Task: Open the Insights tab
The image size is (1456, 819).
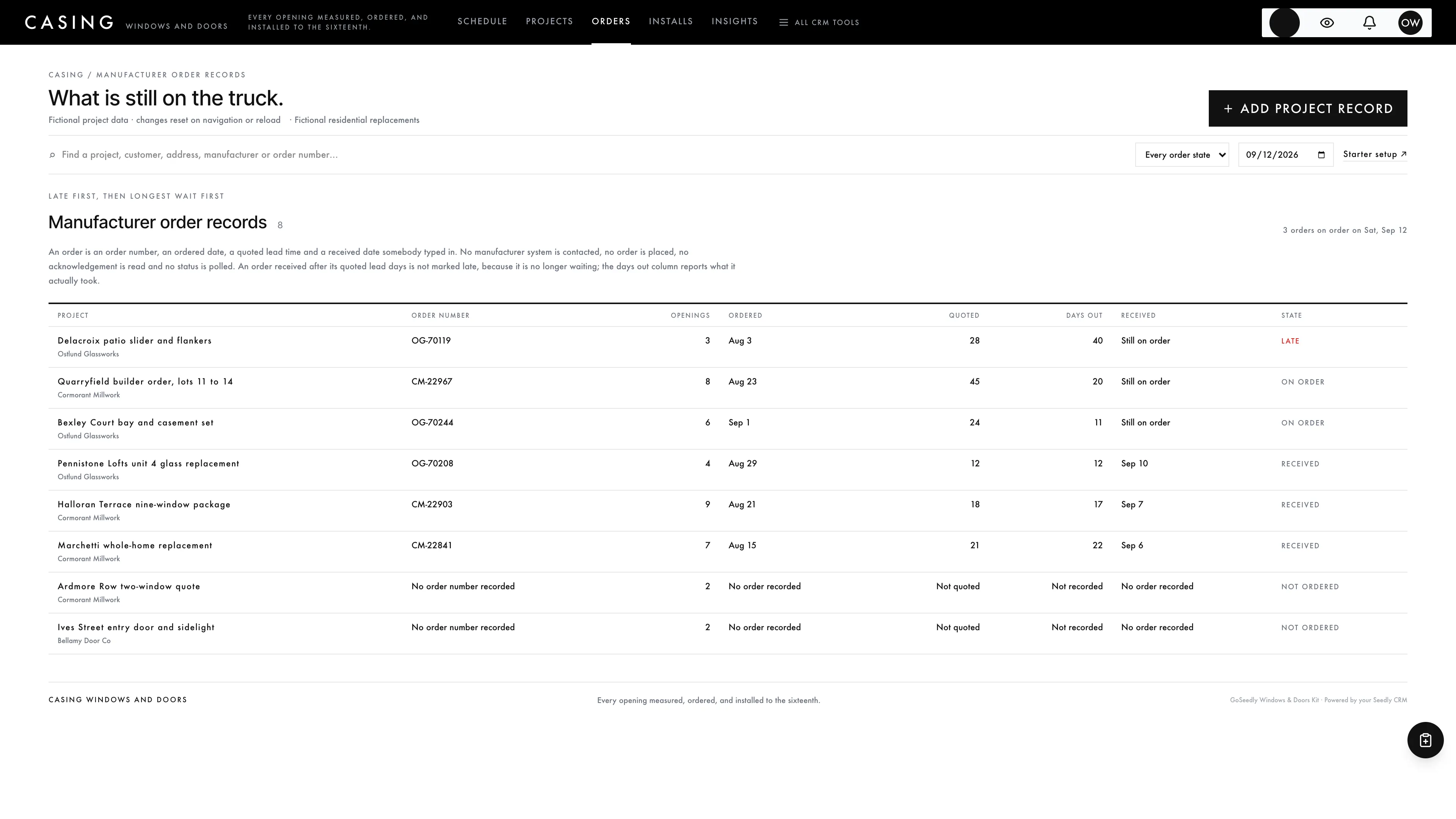Action: (735, 22)
